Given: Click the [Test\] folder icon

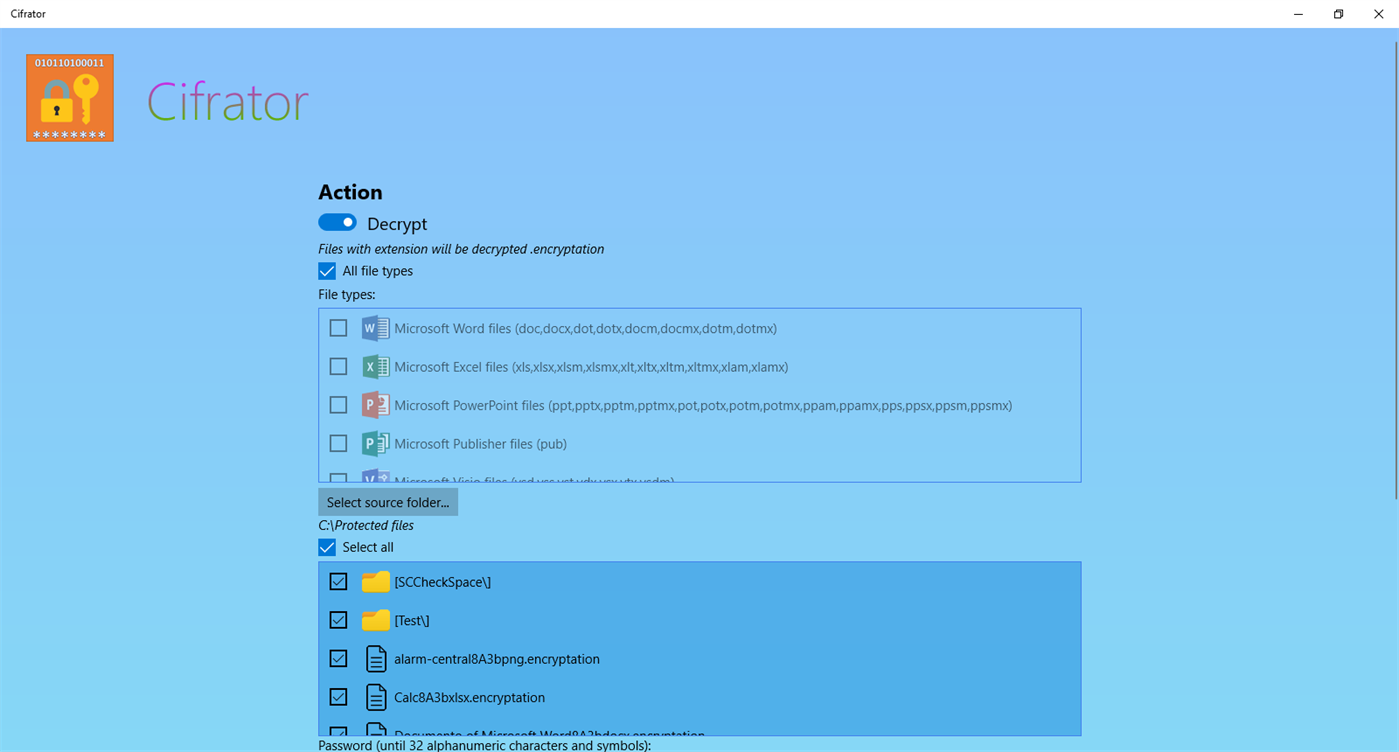Looking at the screenshot, I should (x=374, y=620).
